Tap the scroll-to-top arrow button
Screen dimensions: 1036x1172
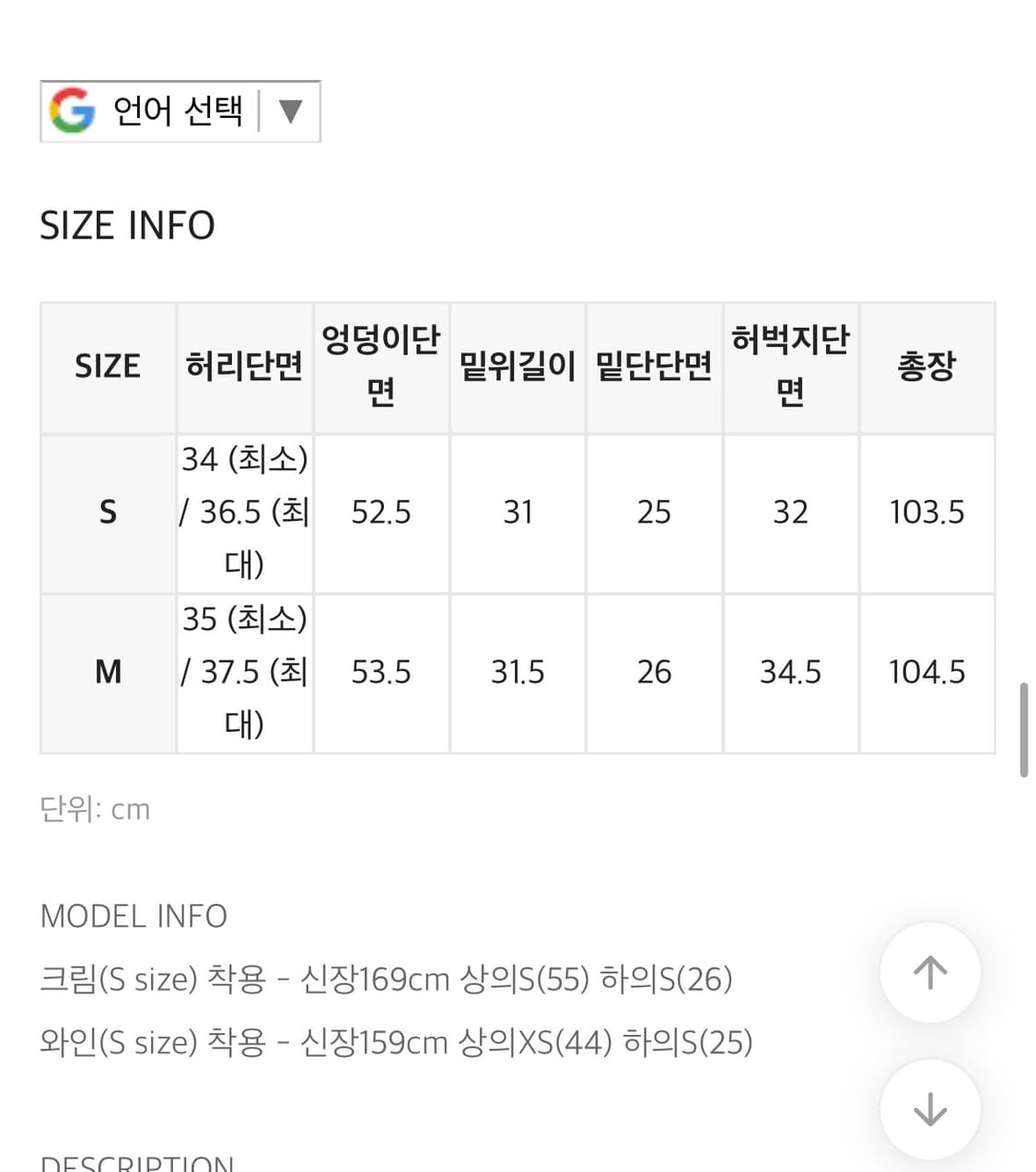coord(930,972)
